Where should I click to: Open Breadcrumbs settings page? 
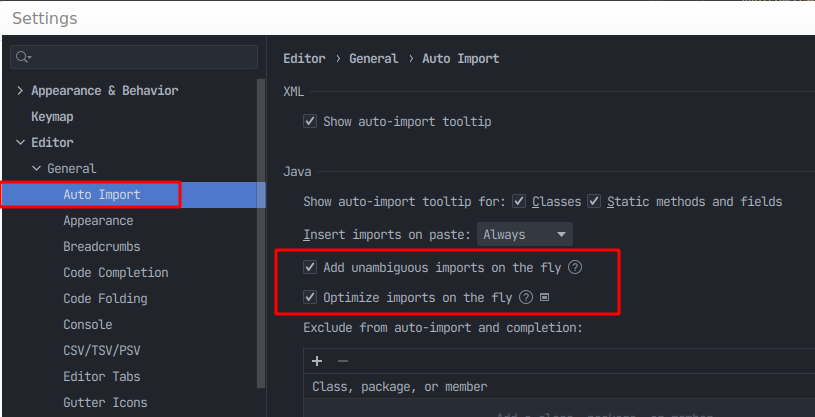[x=102, y=246]
